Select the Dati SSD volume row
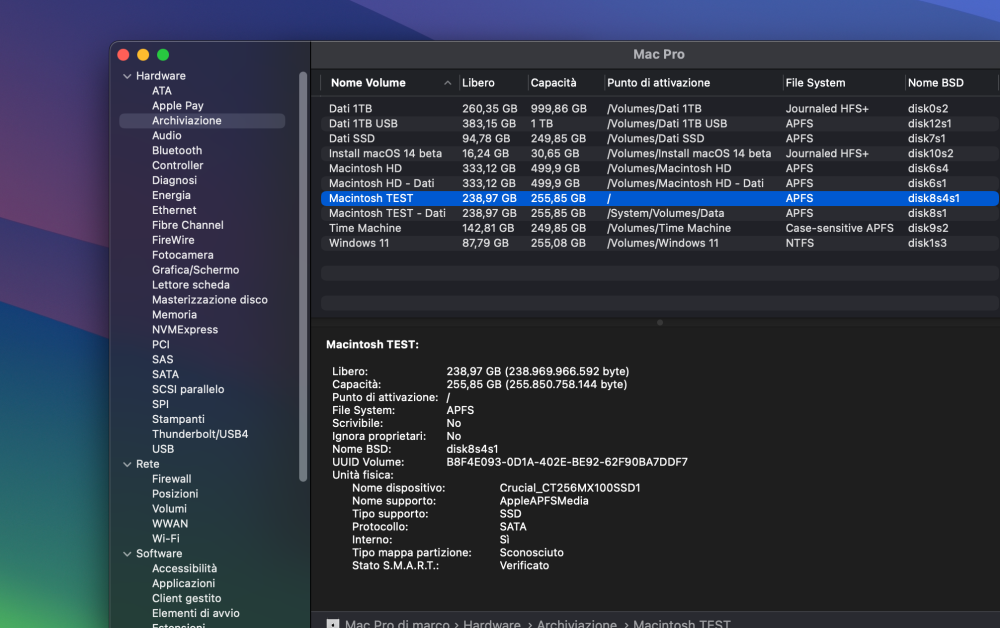 tap(660, 138)
